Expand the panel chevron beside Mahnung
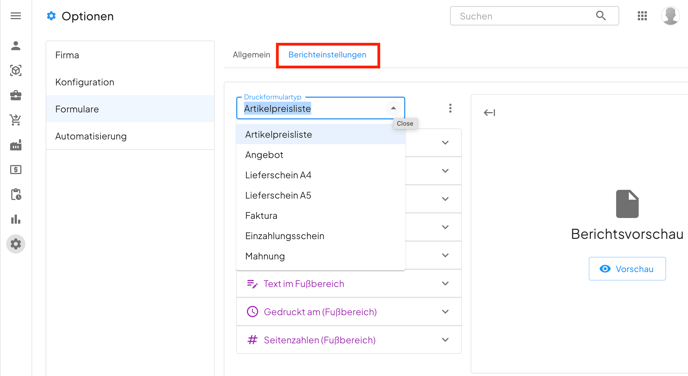This screenshot has width=688, height=376. pyautogui.click(x=445, y=255)
